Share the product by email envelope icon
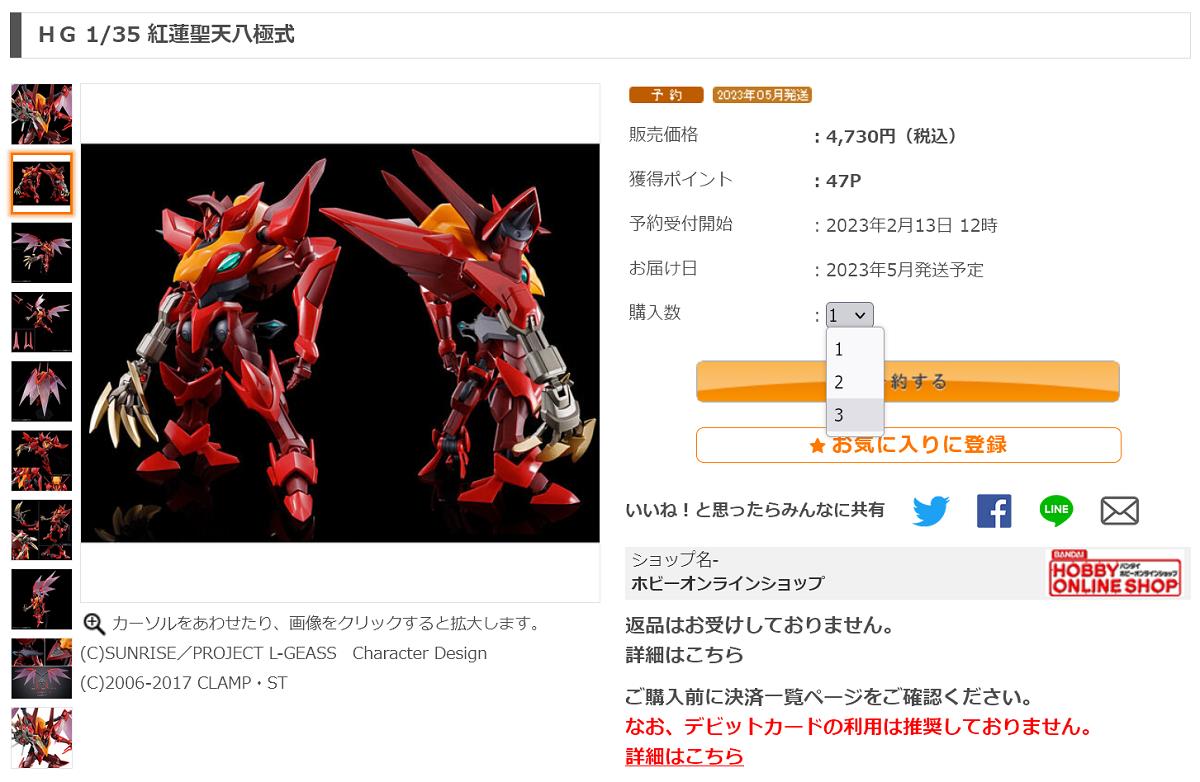The height and width of the screenshot is (782, 1200). point(1119,511)
